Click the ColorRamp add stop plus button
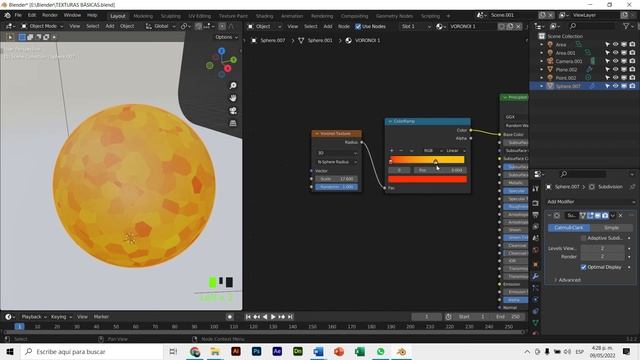This screenshot has height=360, width=640. click(391, 151)
